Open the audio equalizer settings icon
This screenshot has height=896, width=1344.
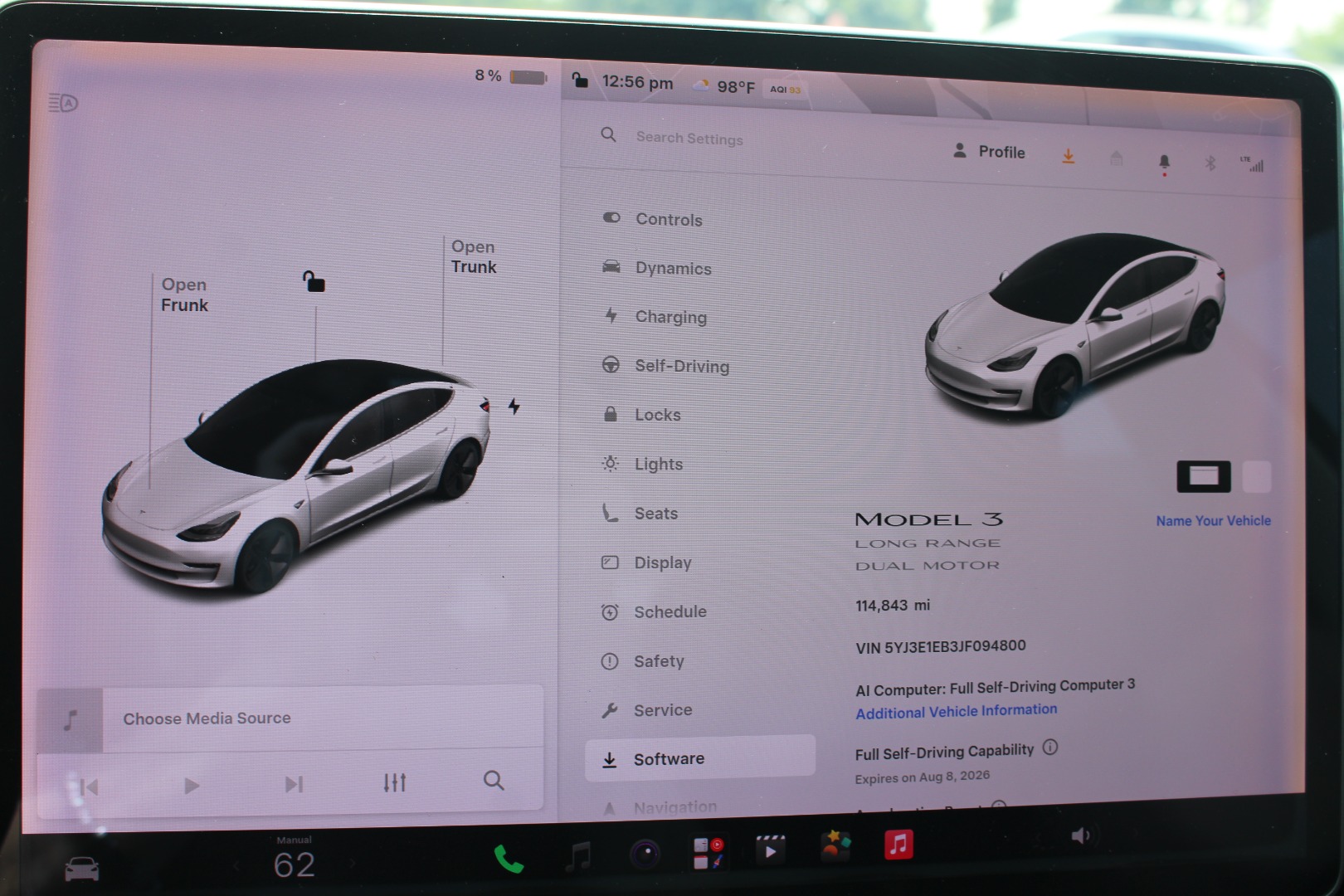(x=395, y=782)
